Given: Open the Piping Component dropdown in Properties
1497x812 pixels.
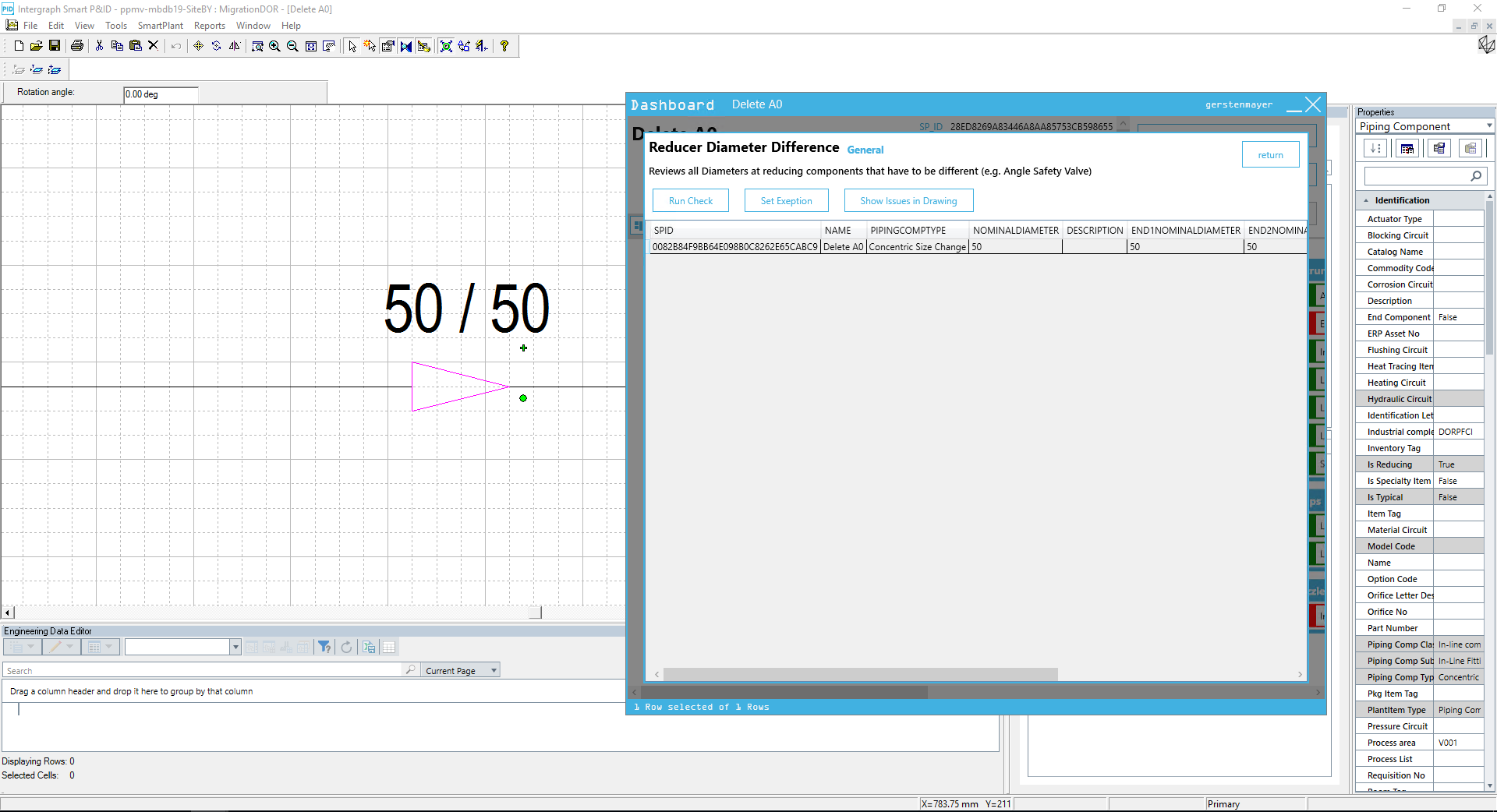Looking at the screenshot, I should [1488, 126].
